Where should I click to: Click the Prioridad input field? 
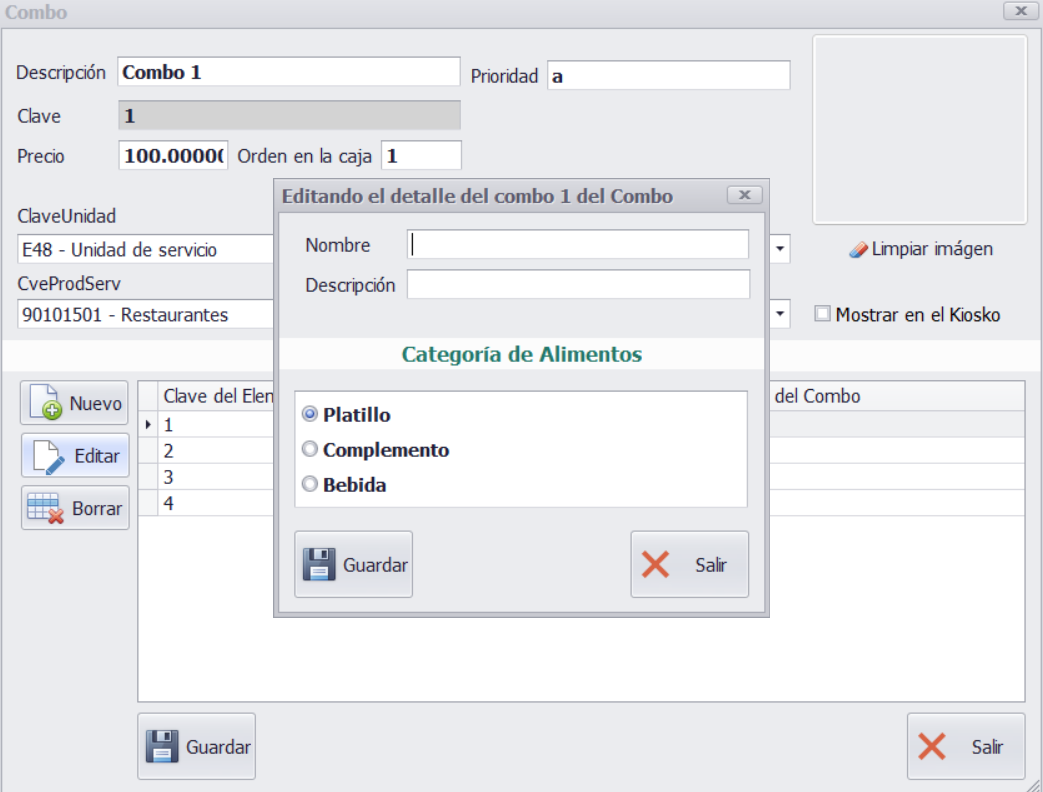[x=668, y=75]
